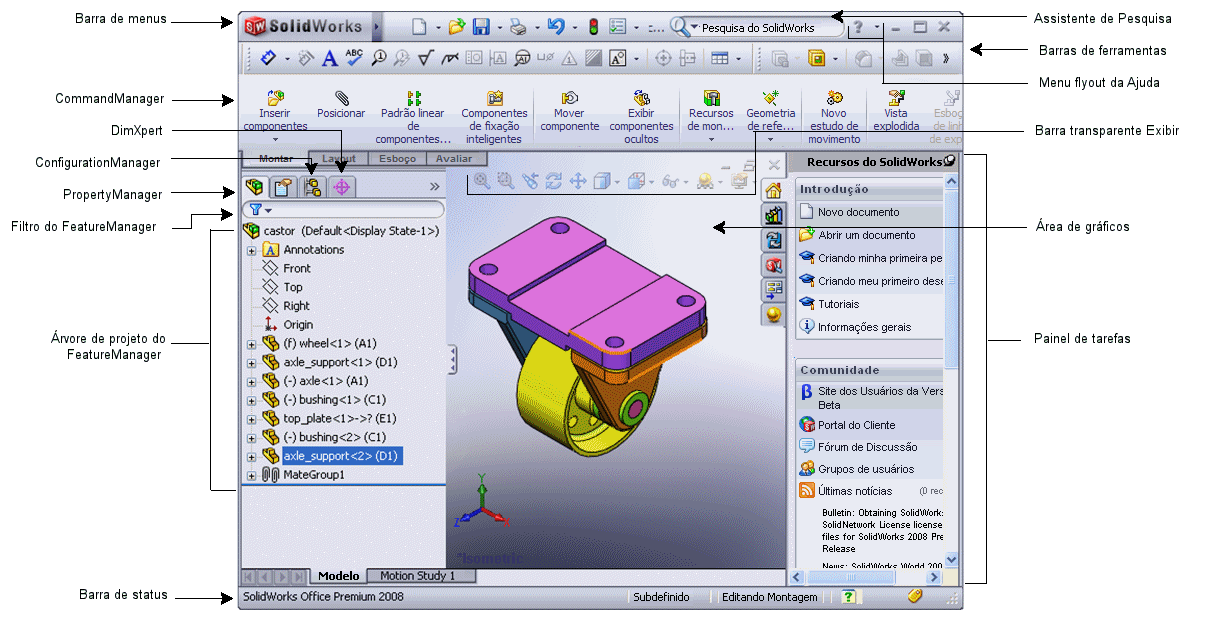The height and width of the screenshot is (621, 1208).
Task: Expand the Annotations folder in the tree
Action: click(252, 250)
